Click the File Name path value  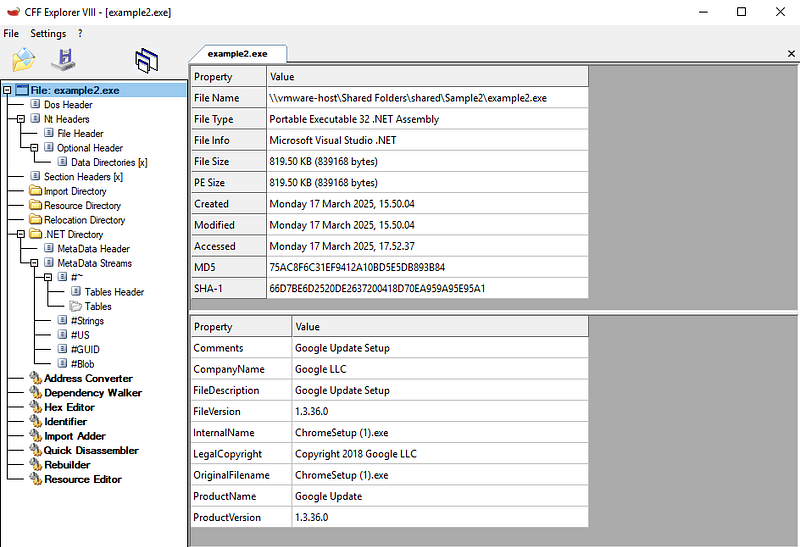(x=408, y=98)
